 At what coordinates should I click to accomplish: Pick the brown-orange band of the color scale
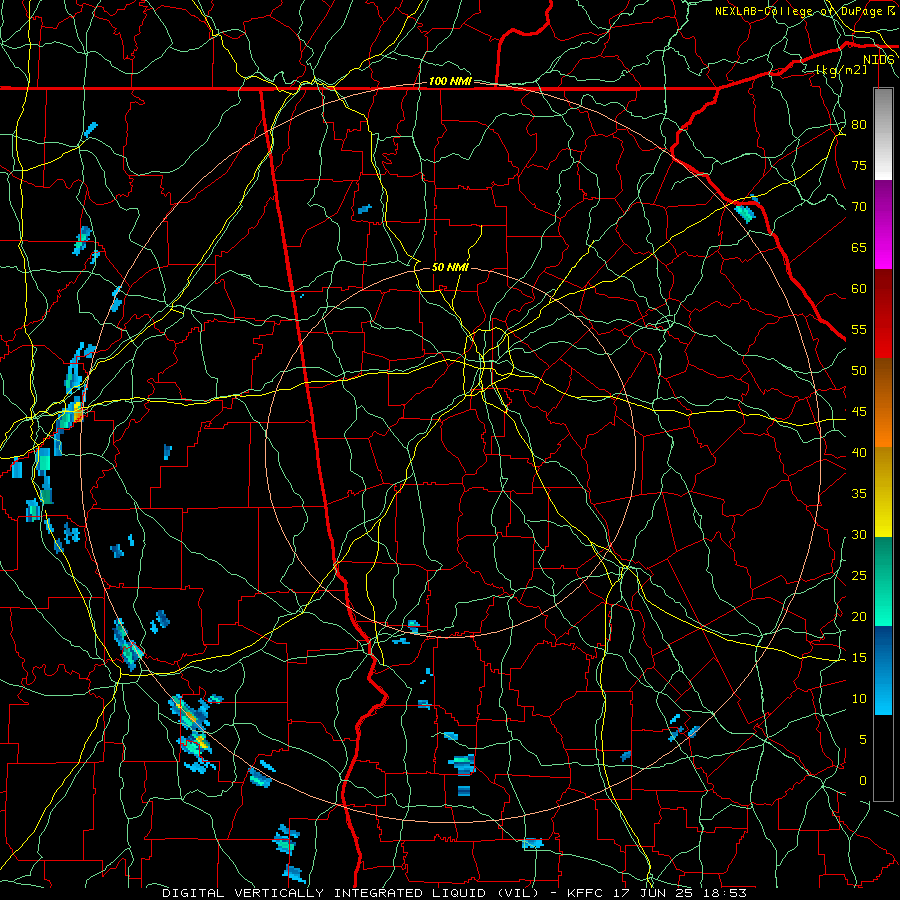coord(883,403)
